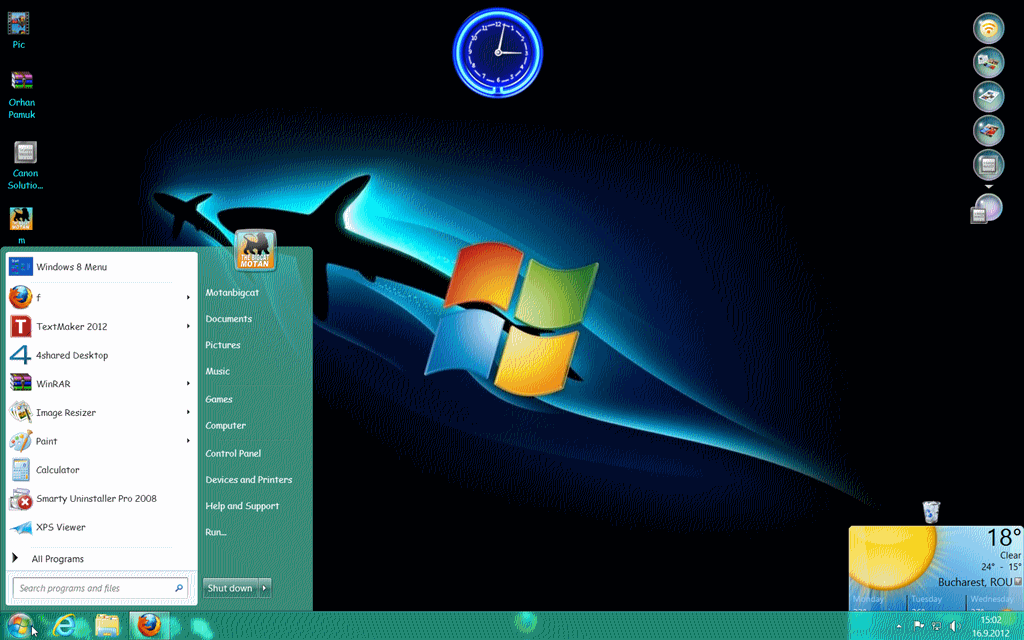
Task: Expand the jump list arrow for Firefox
Action: (188, 297)
